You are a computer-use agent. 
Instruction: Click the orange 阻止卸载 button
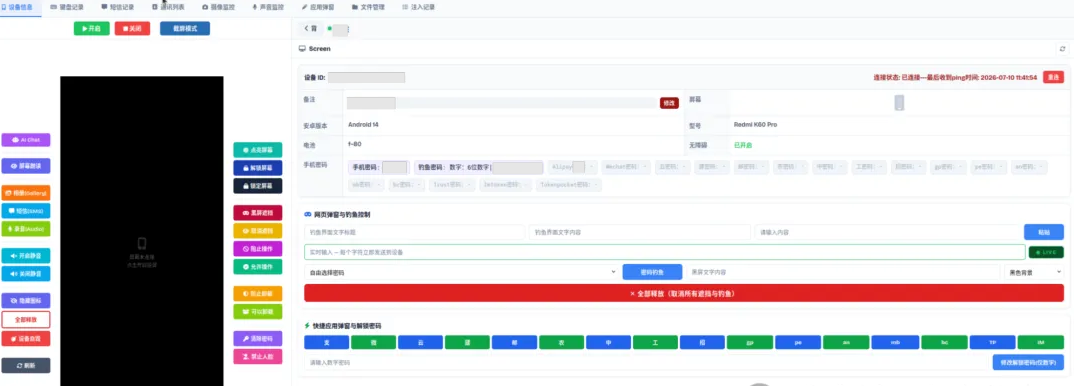pyautogui.click(x=258, y=294)
